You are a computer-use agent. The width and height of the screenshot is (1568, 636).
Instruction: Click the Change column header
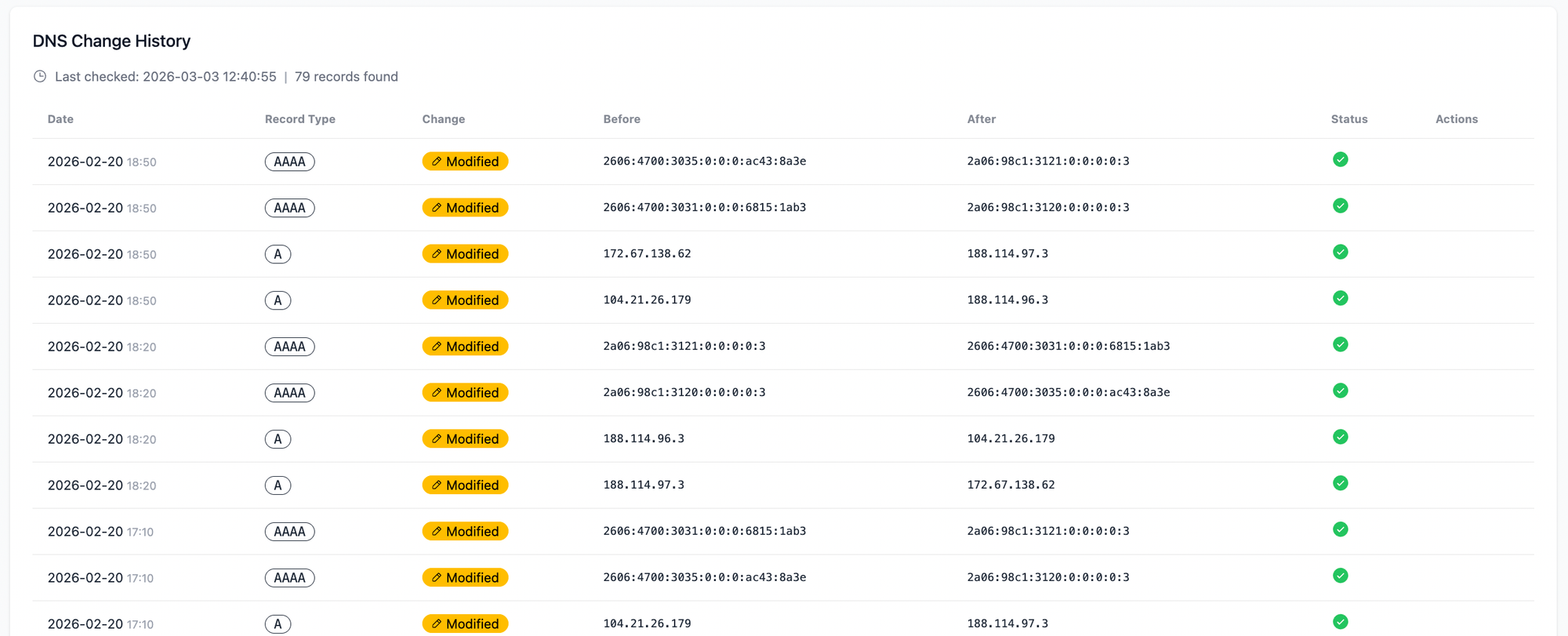[x=443, y=119]
